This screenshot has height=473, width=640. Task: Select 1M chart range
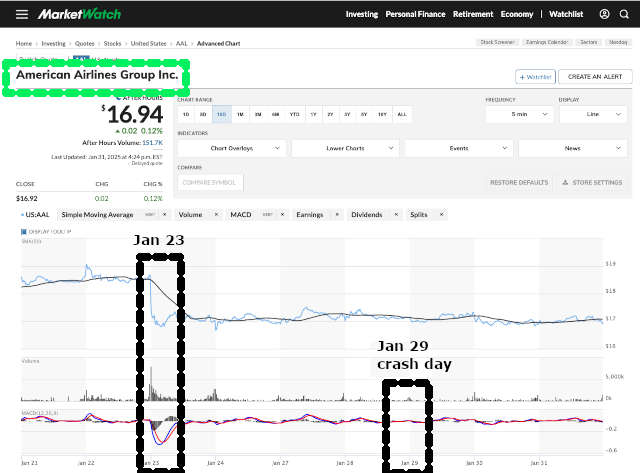(240, 114)
